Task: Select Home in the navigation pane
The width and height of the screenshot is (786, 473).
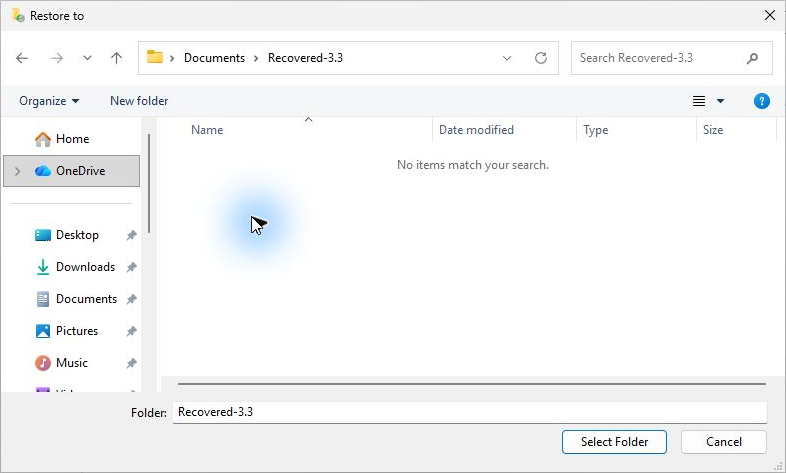Action: [x=72, y=139]
